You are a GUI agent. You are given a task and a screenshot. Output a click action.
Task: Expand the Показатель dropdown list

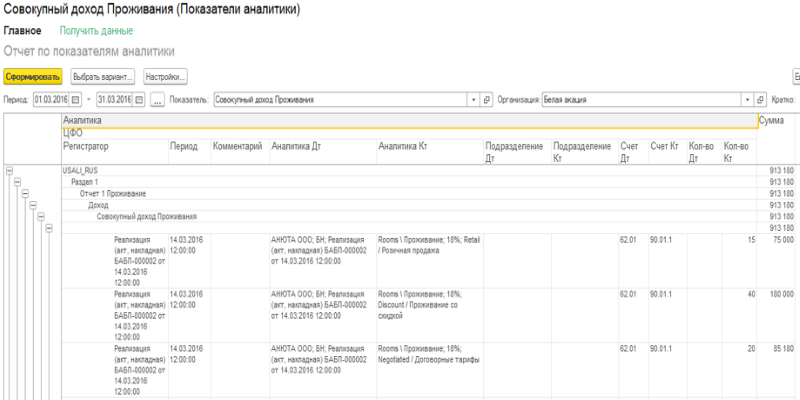(x=474, y=100)
